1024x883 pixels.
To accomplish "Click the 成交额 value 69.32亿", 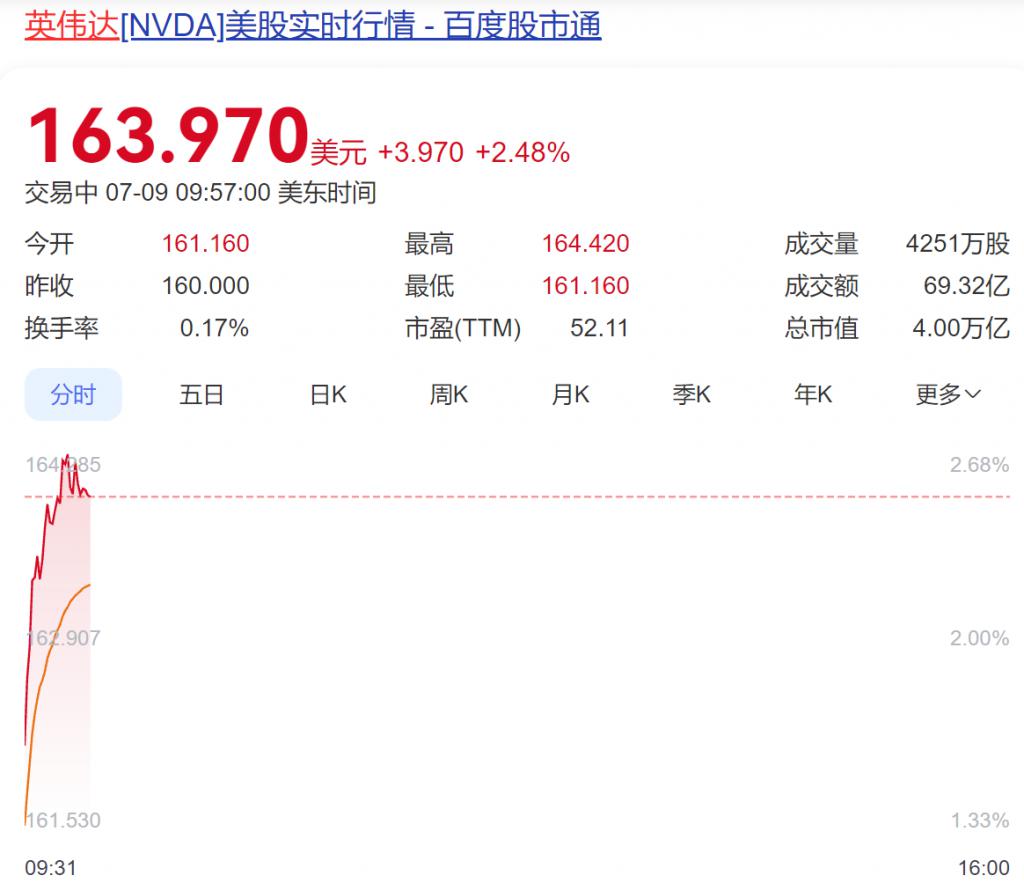I will pyautogui.click(x=967, y=285).
